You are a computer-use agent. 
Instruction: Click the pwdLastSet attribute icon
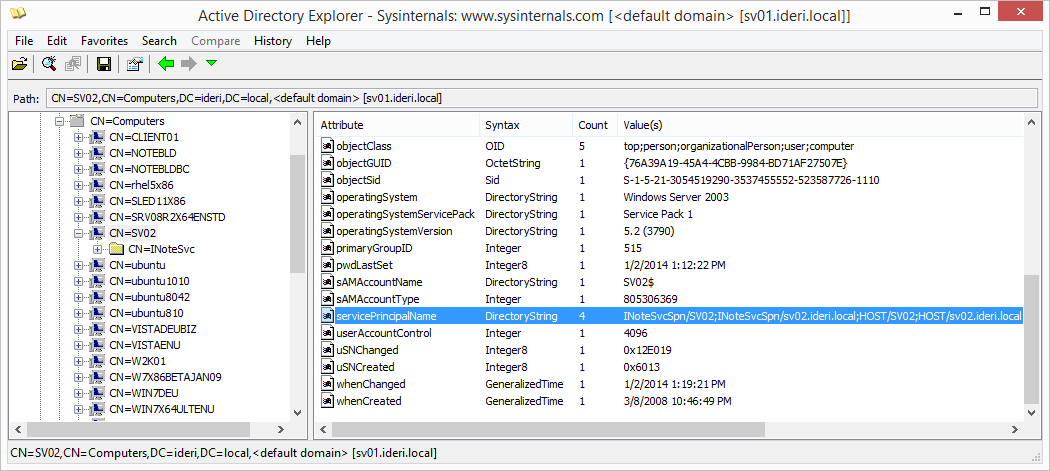[327, 265]
